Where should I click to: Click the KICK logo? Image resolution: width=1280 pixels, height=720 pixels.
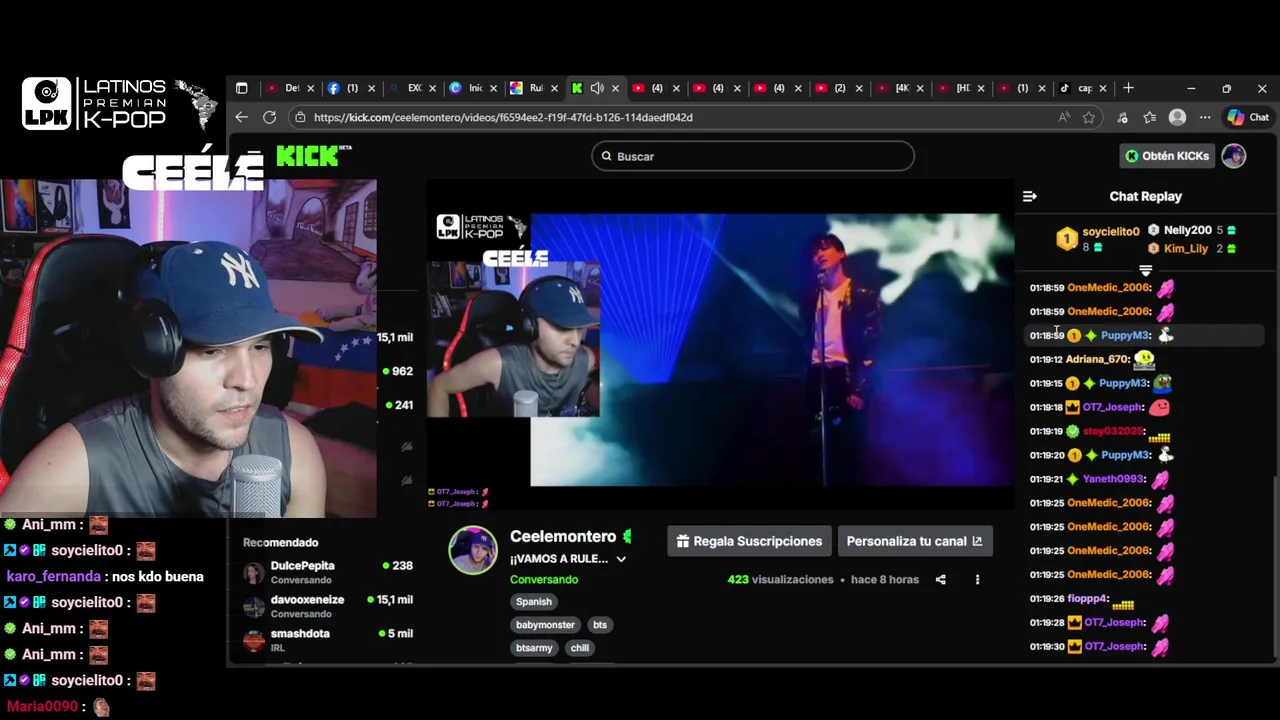(x=313, y=156)
